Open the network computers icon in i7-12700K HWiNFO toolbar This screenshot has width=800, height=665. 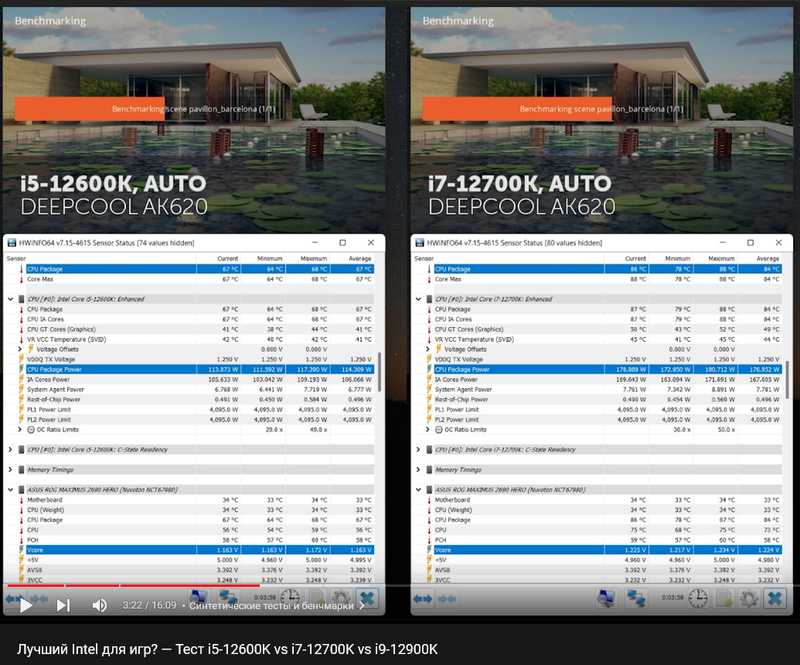click(x=636, y=598)
